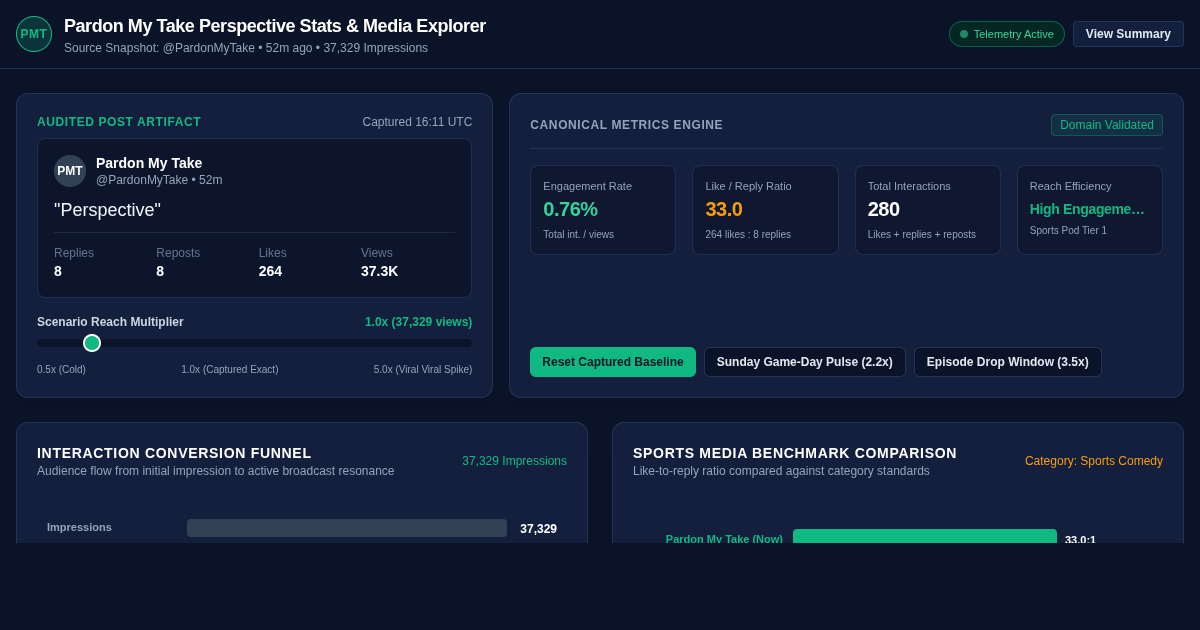The width and height of the screenshot is (1200, 630).
Task: Click the Pardon My Take (Now) benchmark bar
Action: point(925,538)
